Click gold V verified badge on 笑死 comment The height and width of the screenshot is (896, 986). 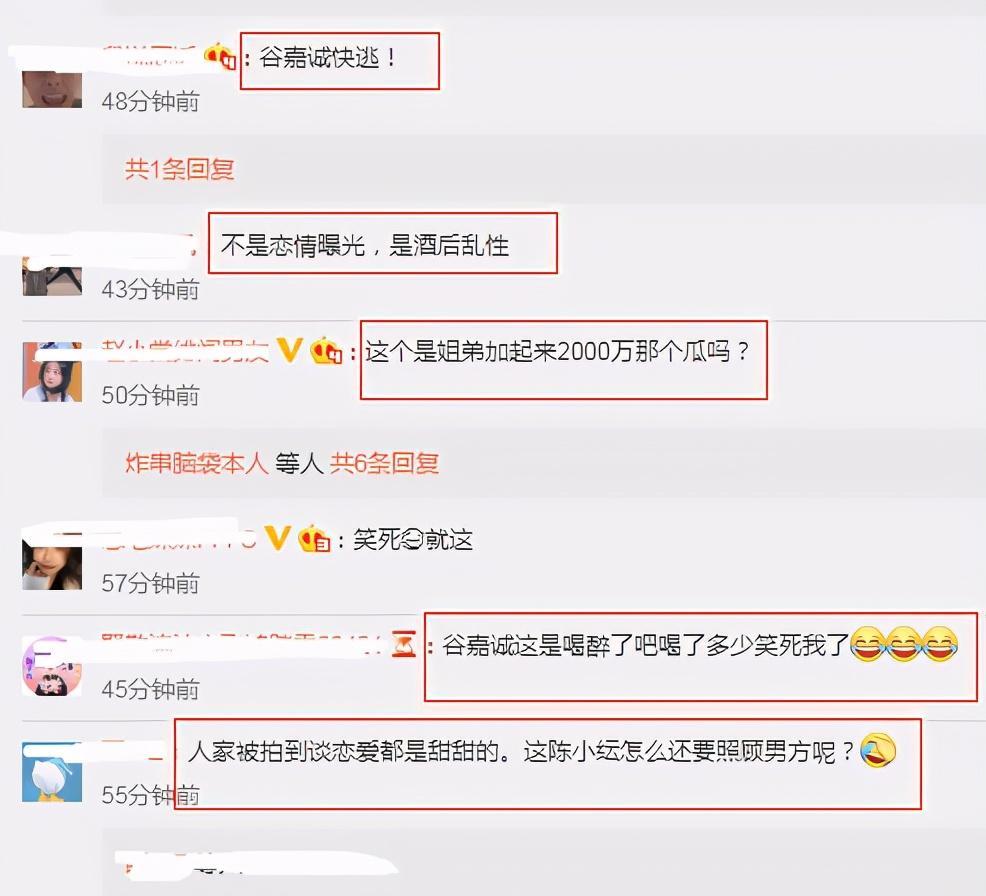pyautogui.click(x=277, y=538)
